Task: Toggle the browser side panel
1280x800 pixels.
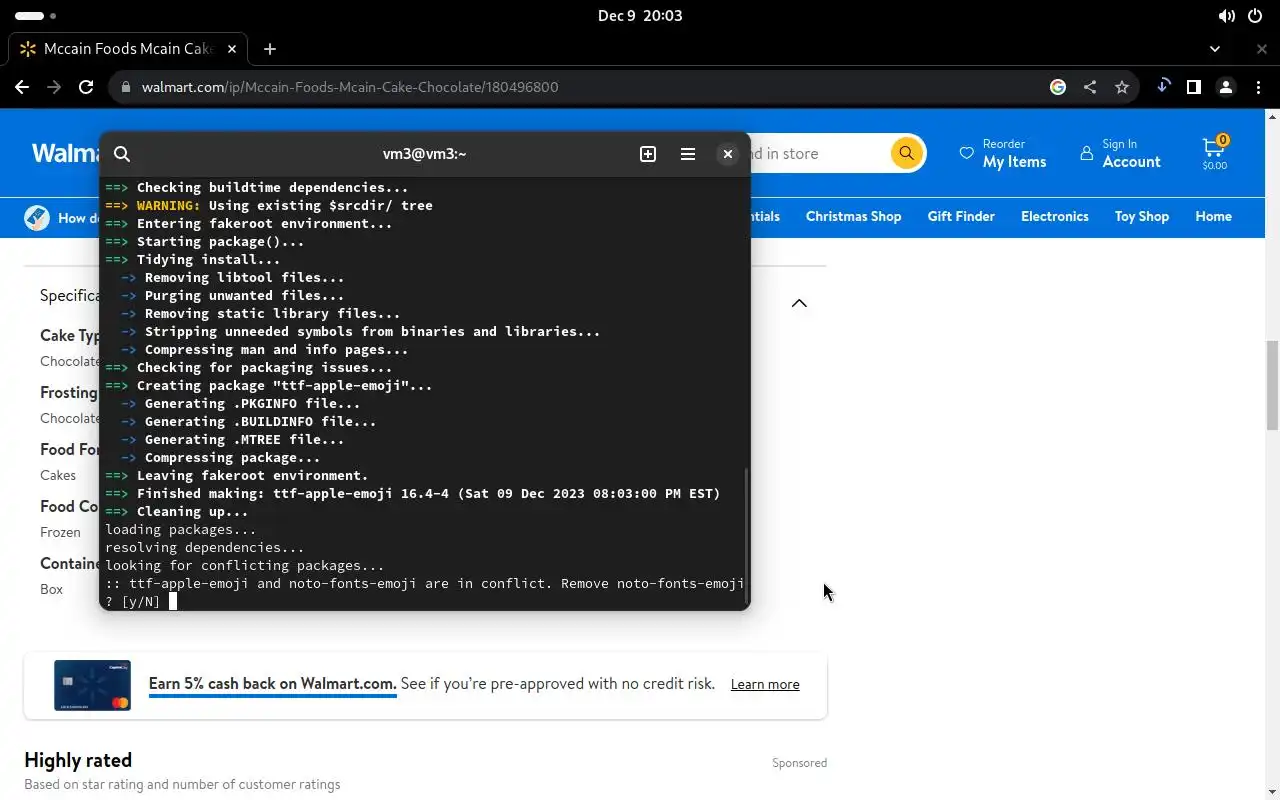Action: pos(1193,87)
